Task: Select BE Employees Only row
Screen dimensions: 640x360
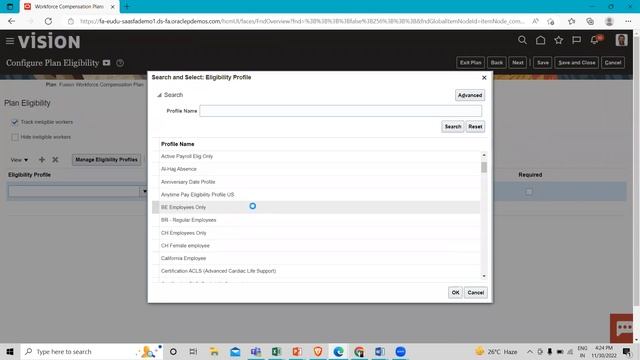Action: coord(316,207)
